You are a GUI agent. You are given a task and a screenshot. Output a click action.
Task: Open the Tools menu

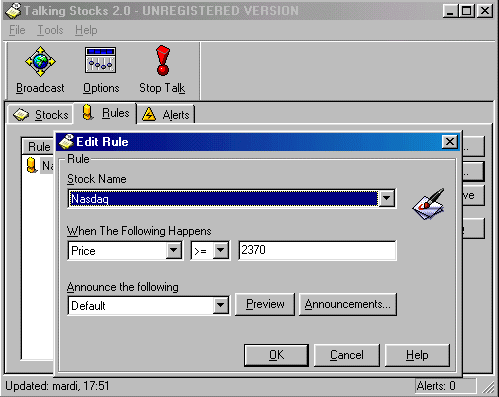pos(50,30)
